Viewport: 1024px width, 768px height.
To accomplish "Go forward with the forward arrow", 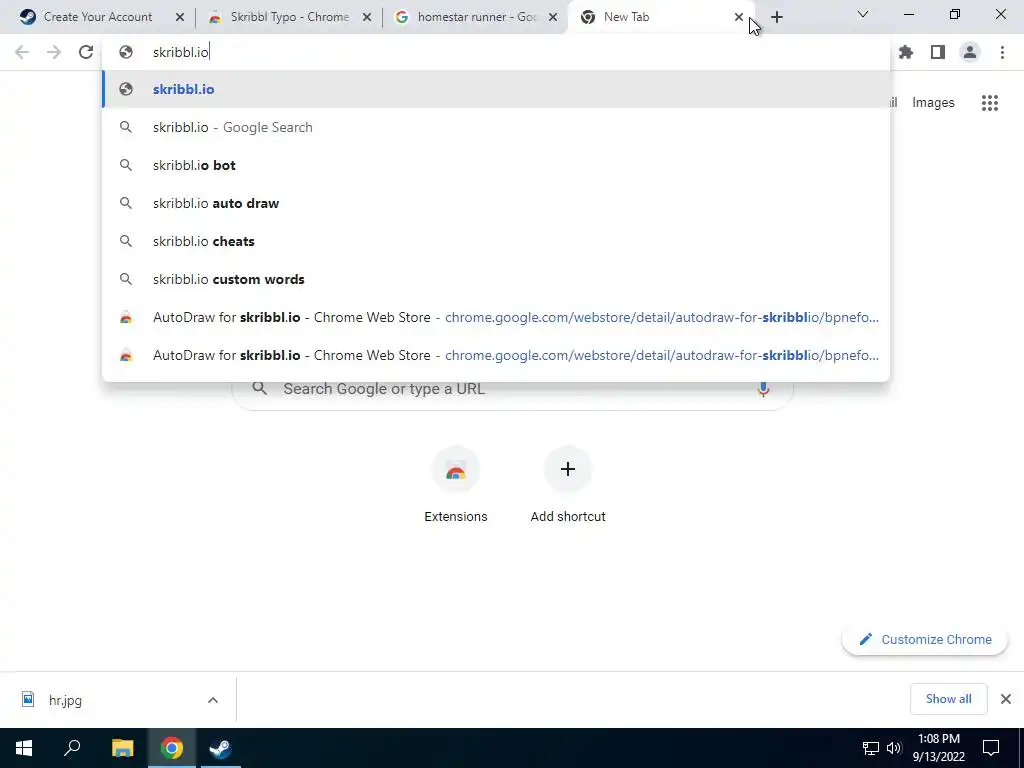I will (x=54, y=52).
